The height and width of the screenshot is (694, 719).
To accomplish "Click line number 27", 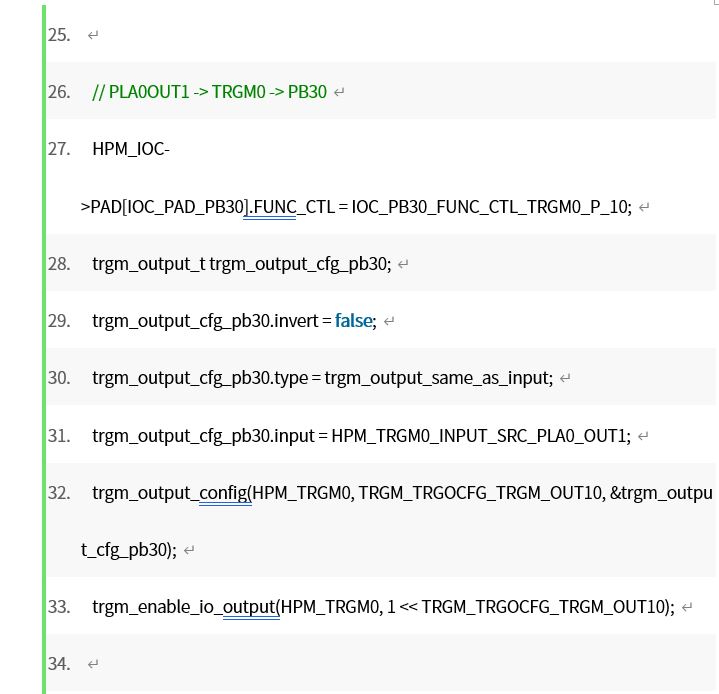I will [x=59, y=149].
